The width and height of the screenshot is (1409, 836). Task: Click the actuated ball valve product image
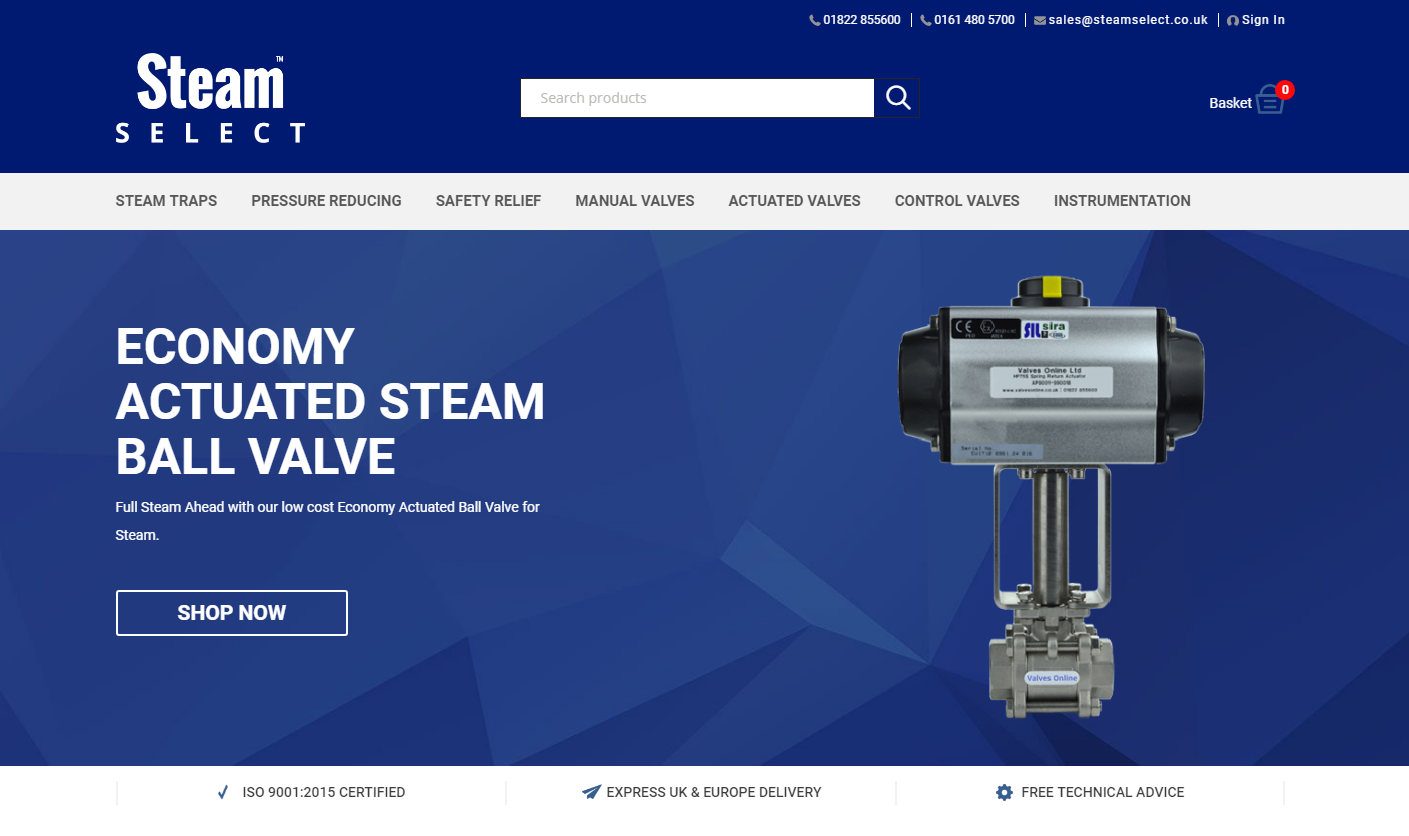(1051, 497)
